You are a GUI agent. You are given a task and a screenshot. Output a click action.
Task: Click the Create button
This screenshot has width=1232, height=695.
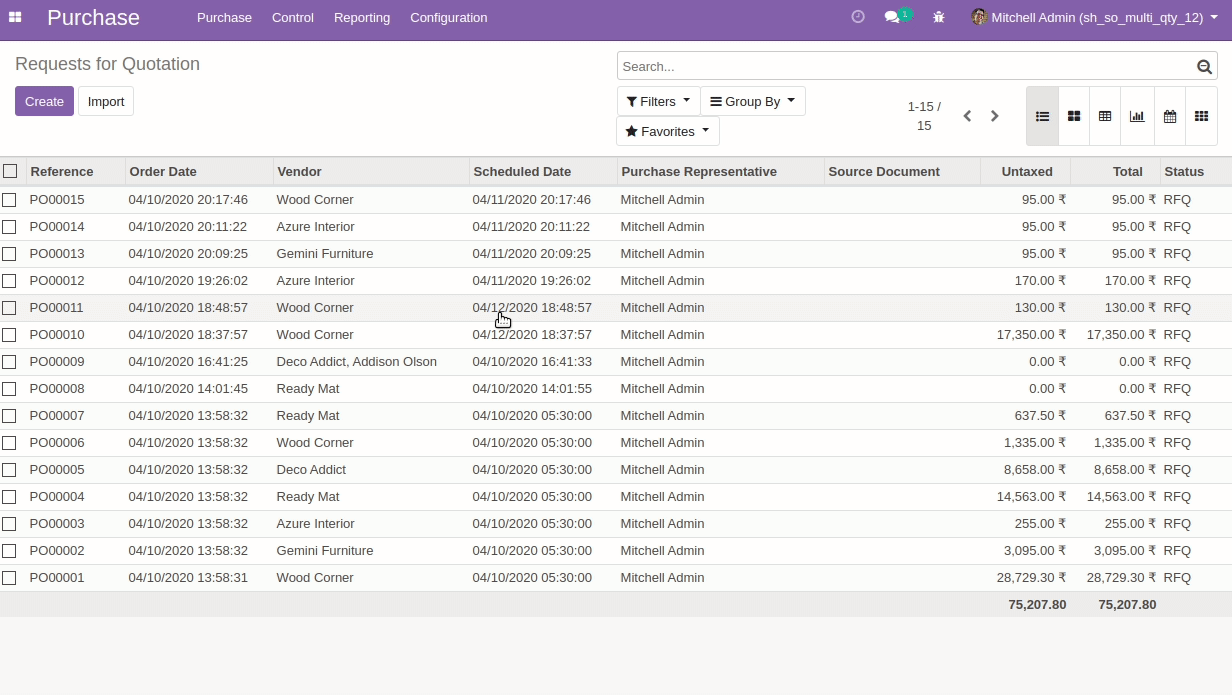tap(44, 101)
